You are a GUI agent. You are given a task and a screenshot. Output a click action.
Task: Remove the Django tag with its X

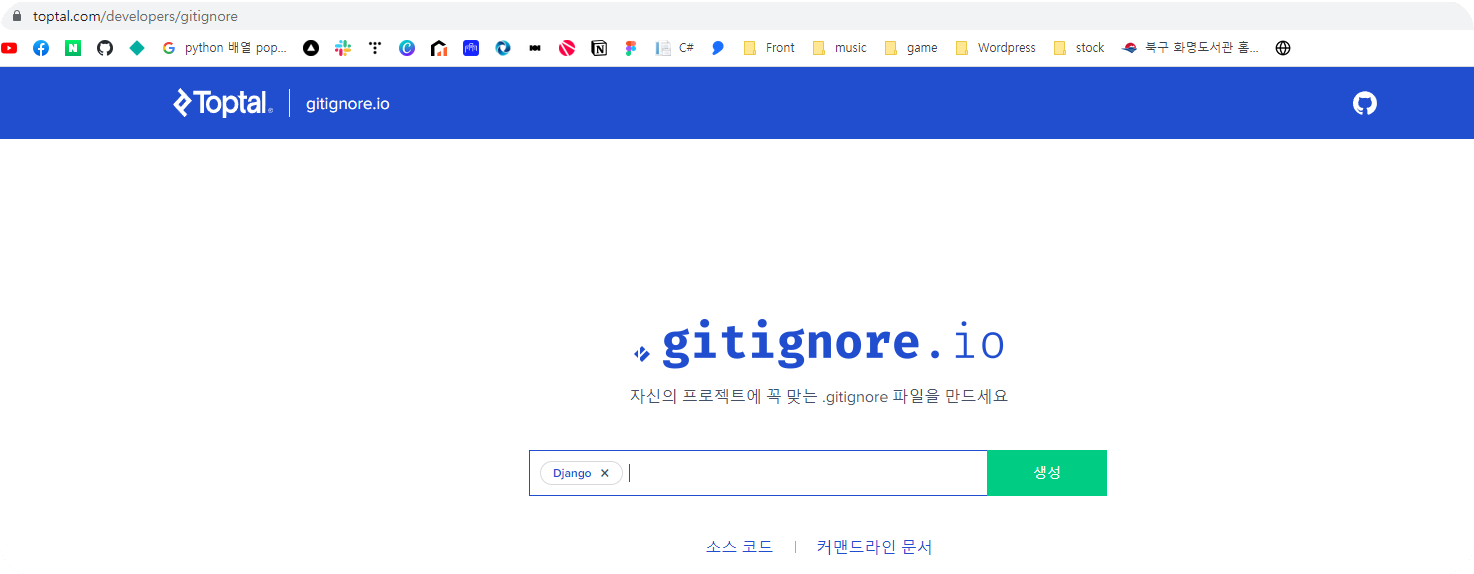[604, 473]
